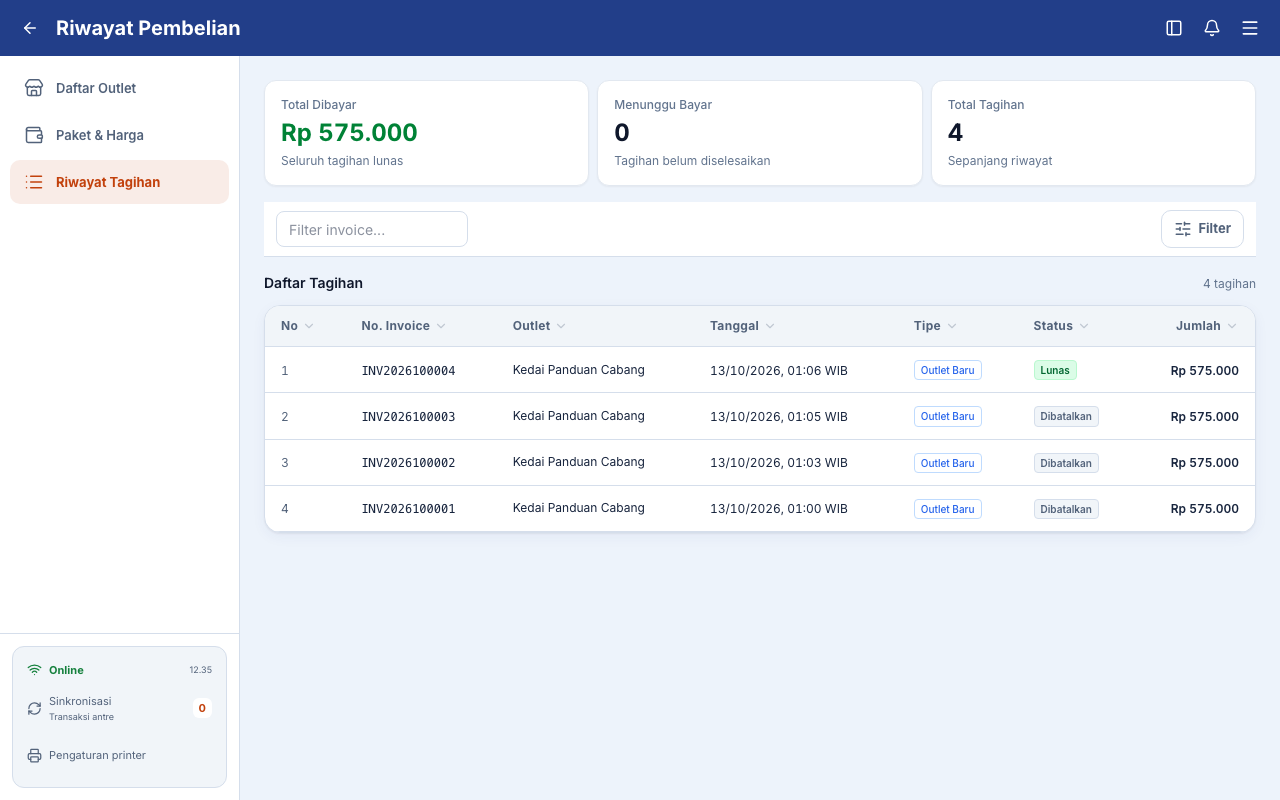The image size is (1280, 800).
Task: Click the Lunas status badge
Action: coord(1055,370)
